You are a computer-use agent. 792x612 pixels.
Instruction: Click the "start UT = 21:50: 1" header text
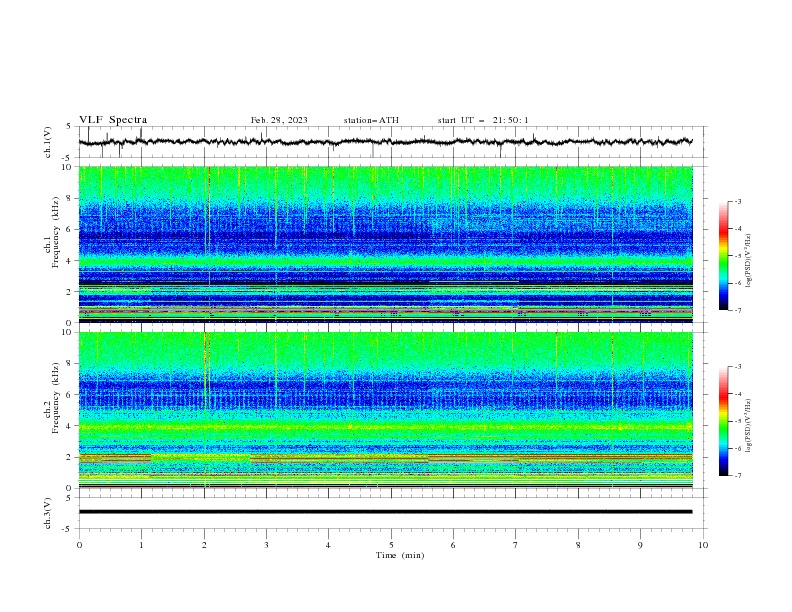click(483, 120)
